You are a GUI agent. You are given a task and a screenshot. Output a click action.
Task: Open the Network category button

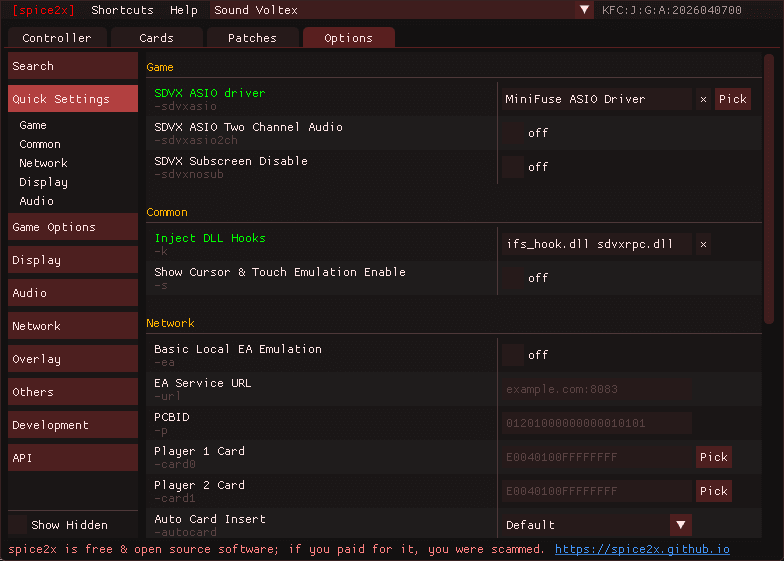(73, 326)
